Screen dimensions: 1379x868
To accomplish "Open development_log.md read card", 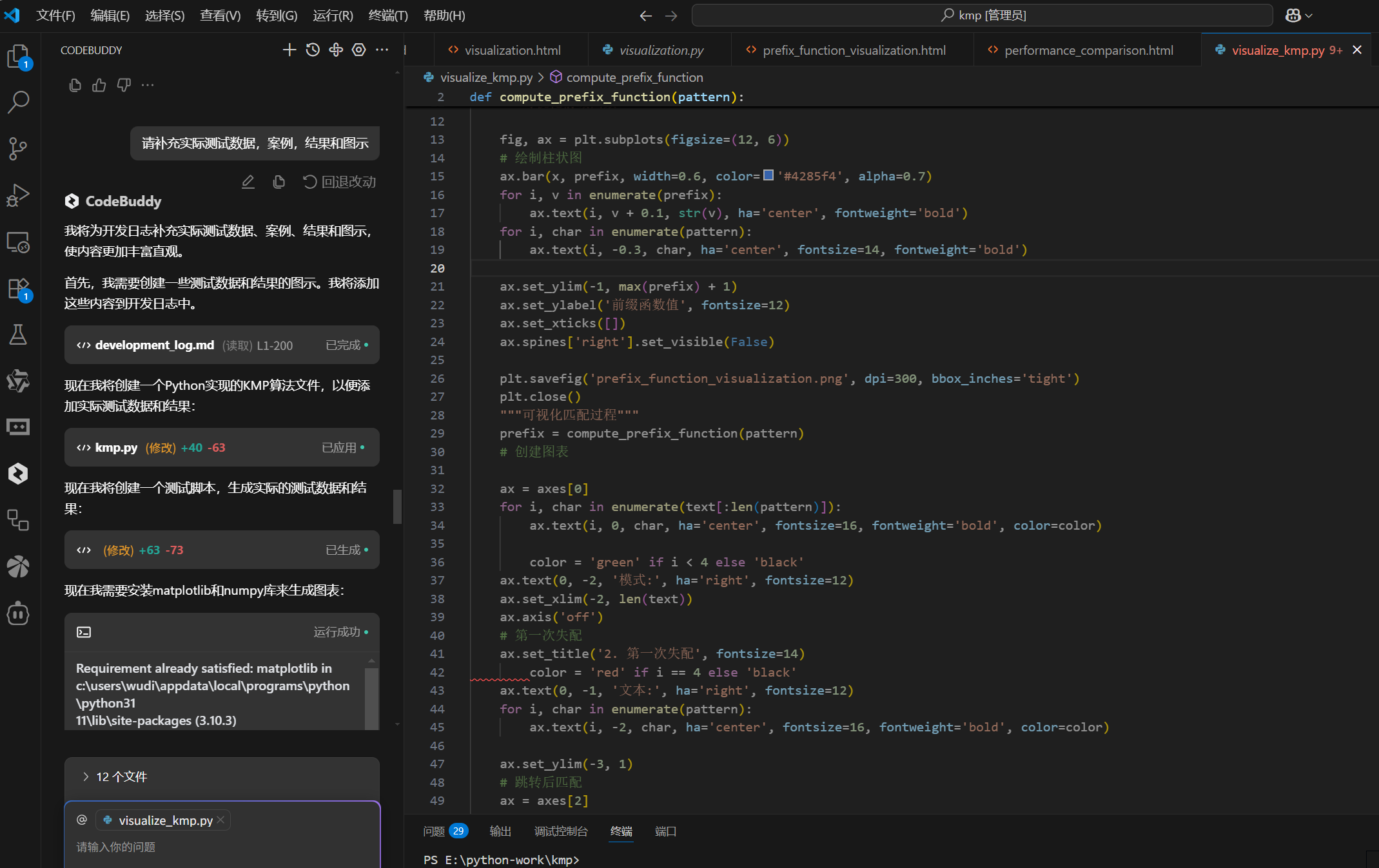I will (222, 345).
